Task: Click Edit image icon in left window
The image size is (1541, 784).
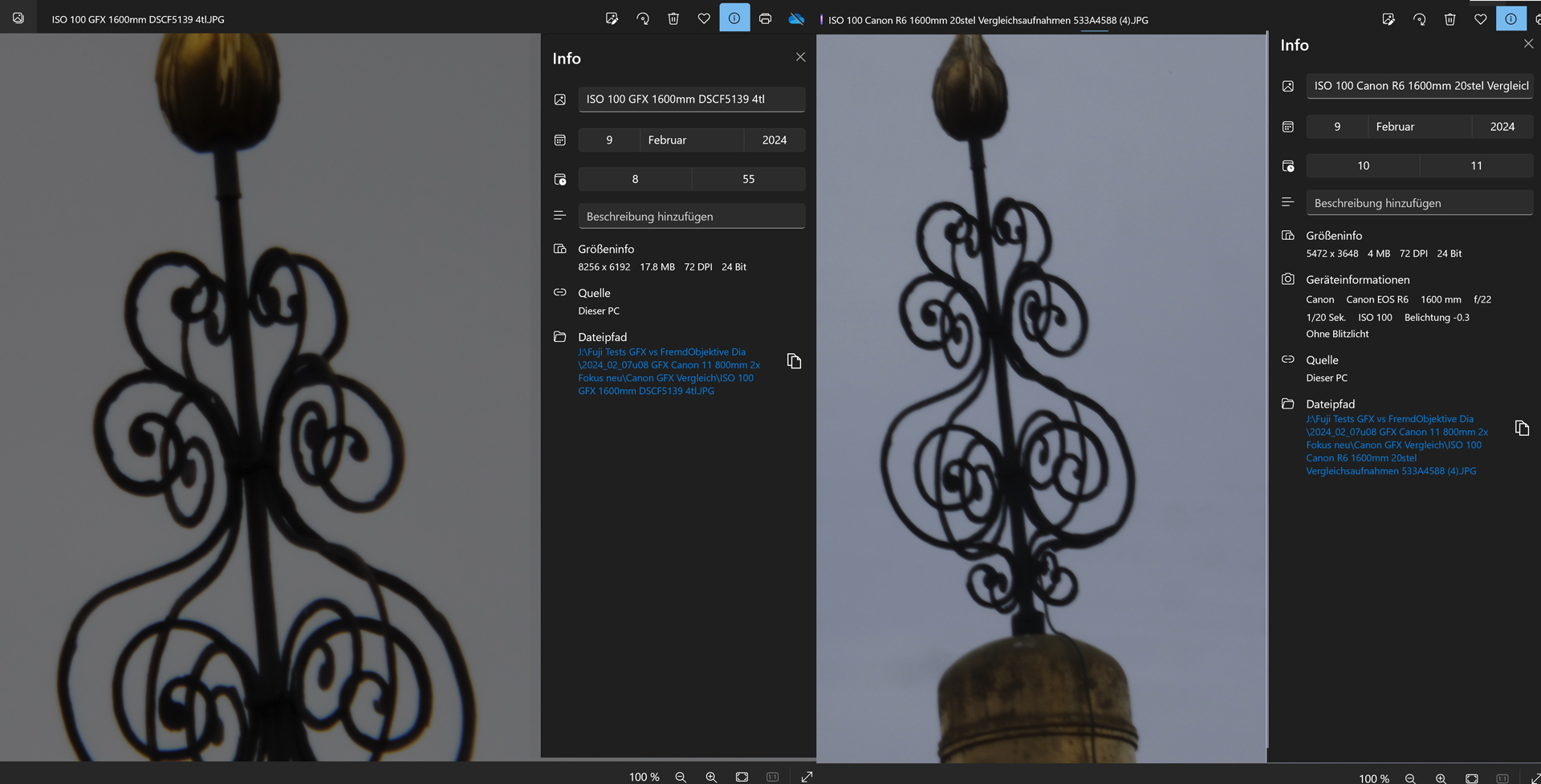Action: 612,18
